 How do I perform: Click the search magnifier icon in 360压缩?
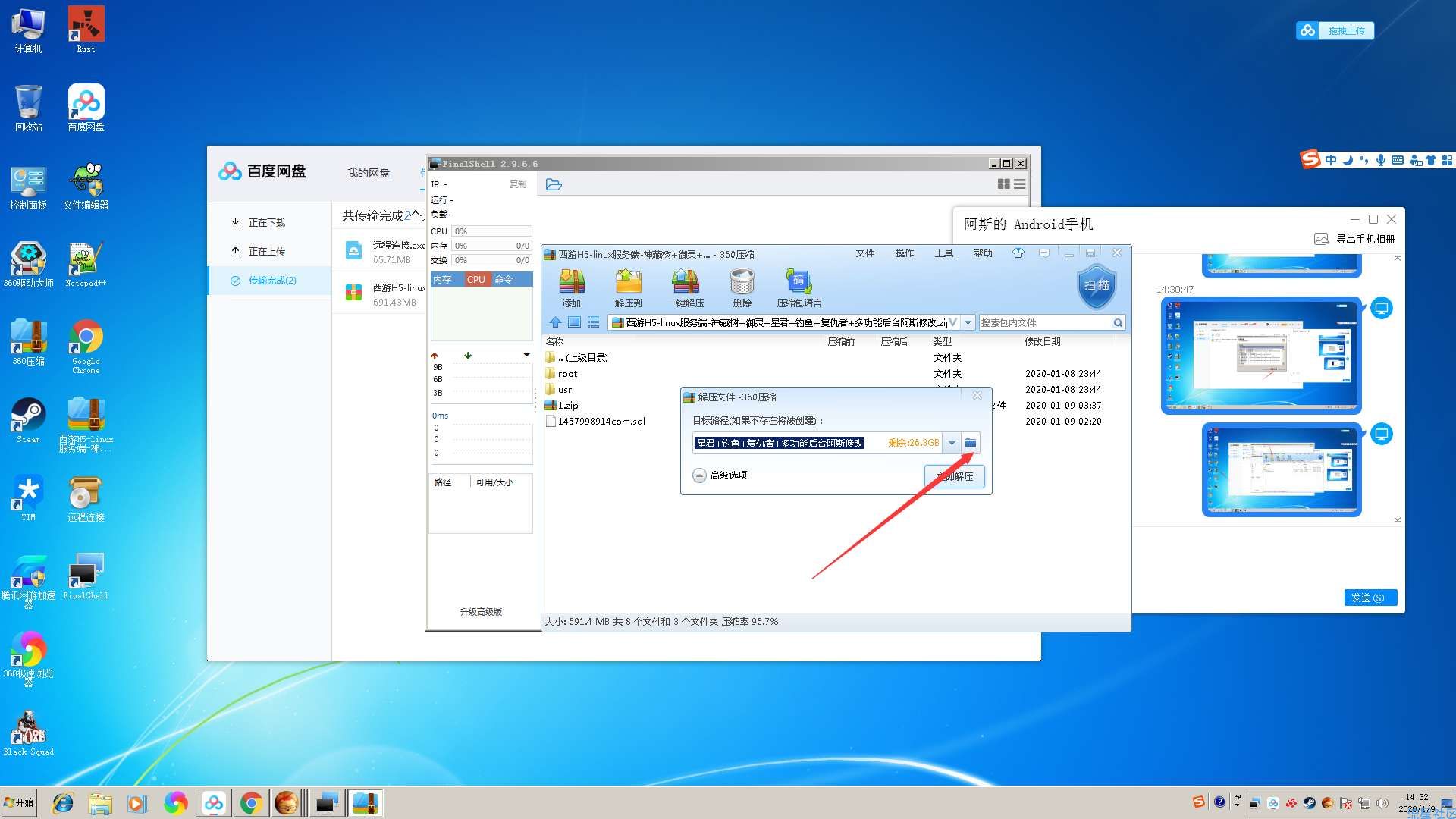click(x=1118, y=323)
